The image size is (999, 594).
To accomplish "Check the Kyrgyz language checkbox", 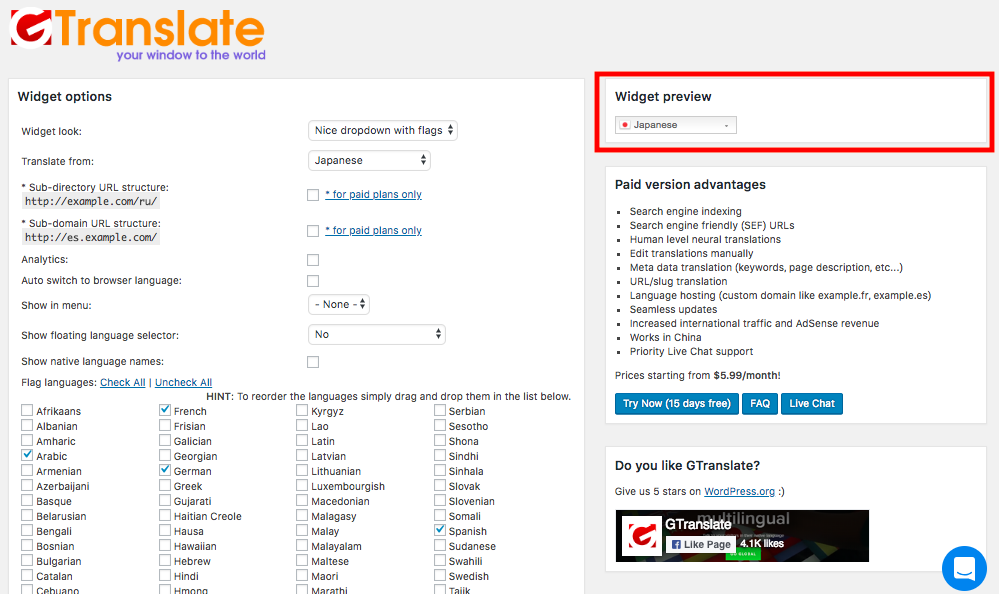I will tap(302, 410).
